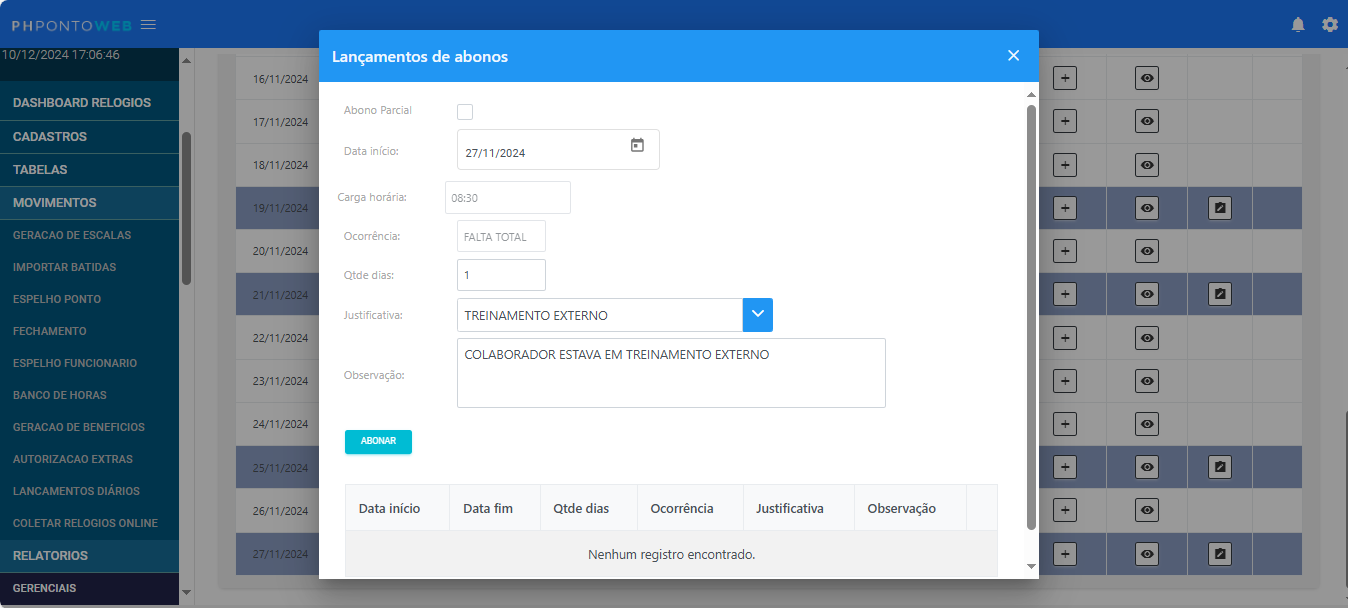Click the ABONAR button

[x=378, y=441]
